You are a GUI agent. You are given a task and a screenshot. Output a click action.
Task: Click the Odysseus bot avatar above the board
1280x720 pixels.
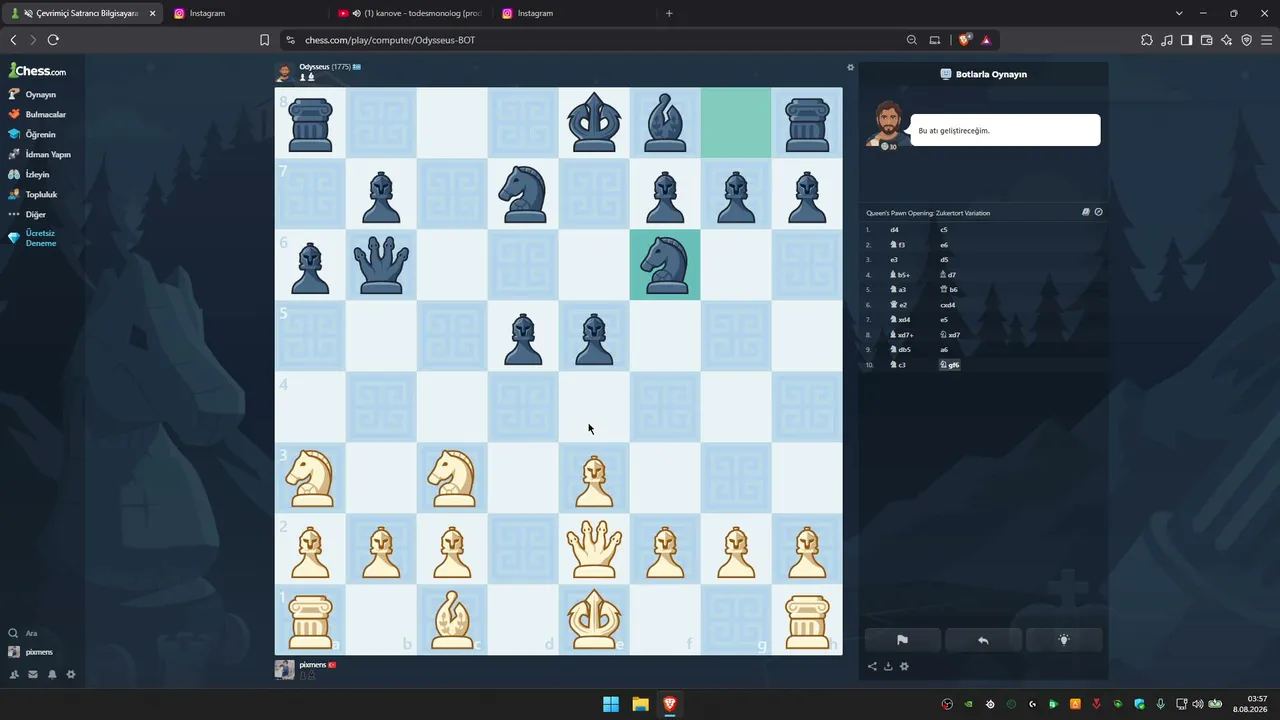pyautogui.click(x=284, y=72)
